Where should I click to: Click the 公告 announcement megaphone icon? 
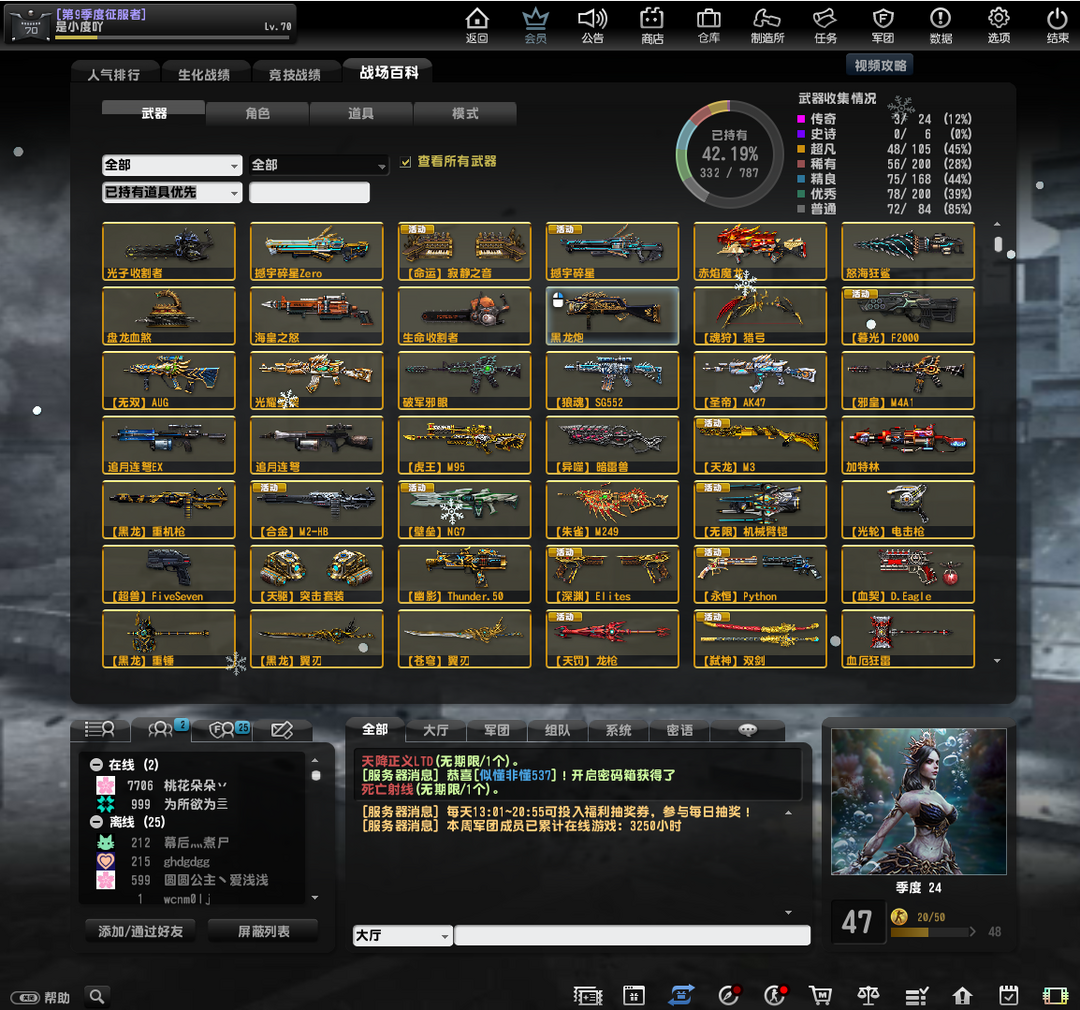click(x=592, y=24)
